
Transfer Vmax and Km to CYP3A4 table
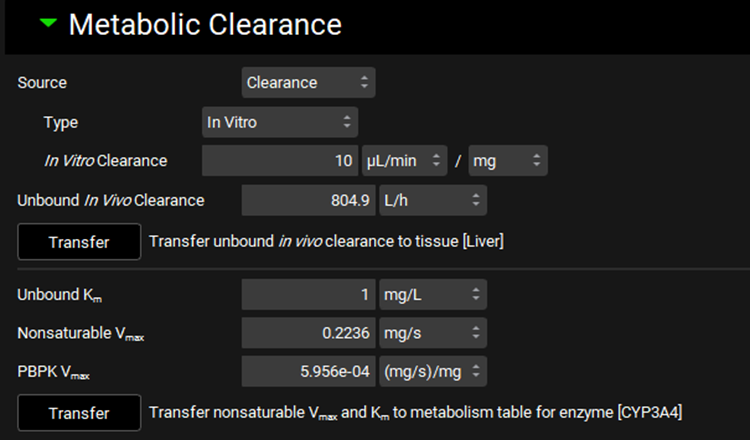pyautogui.click(x=79, y=412)
